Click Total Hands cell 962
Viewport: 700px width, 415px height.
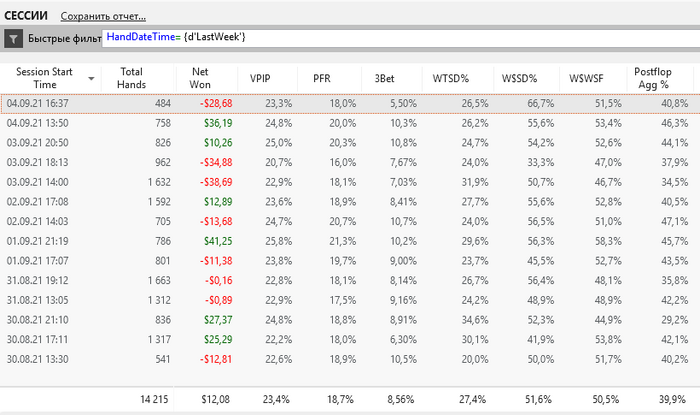163,162
